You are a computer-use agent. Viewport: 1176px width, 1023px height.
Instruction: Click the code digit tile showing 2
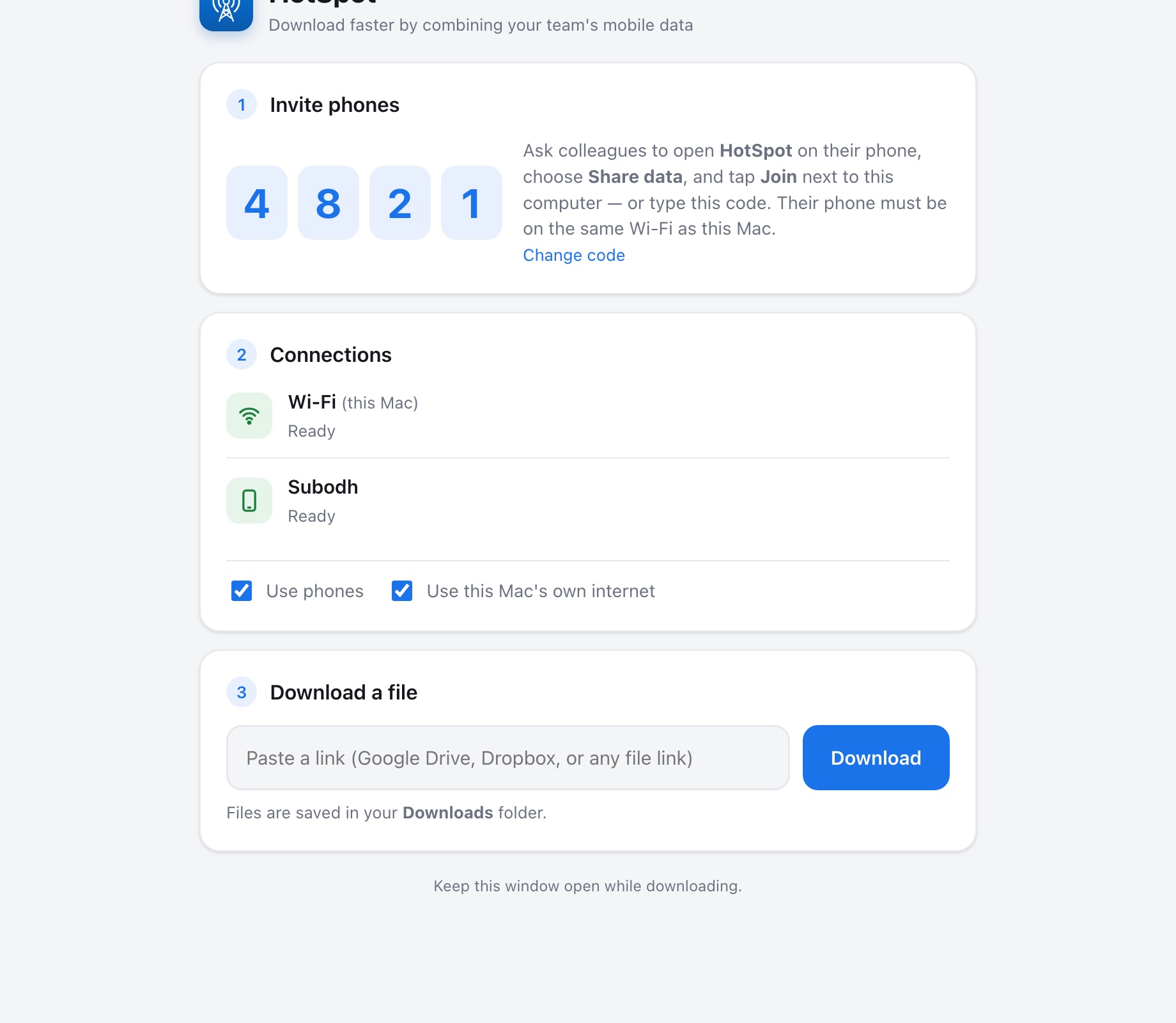coord(400,203)
